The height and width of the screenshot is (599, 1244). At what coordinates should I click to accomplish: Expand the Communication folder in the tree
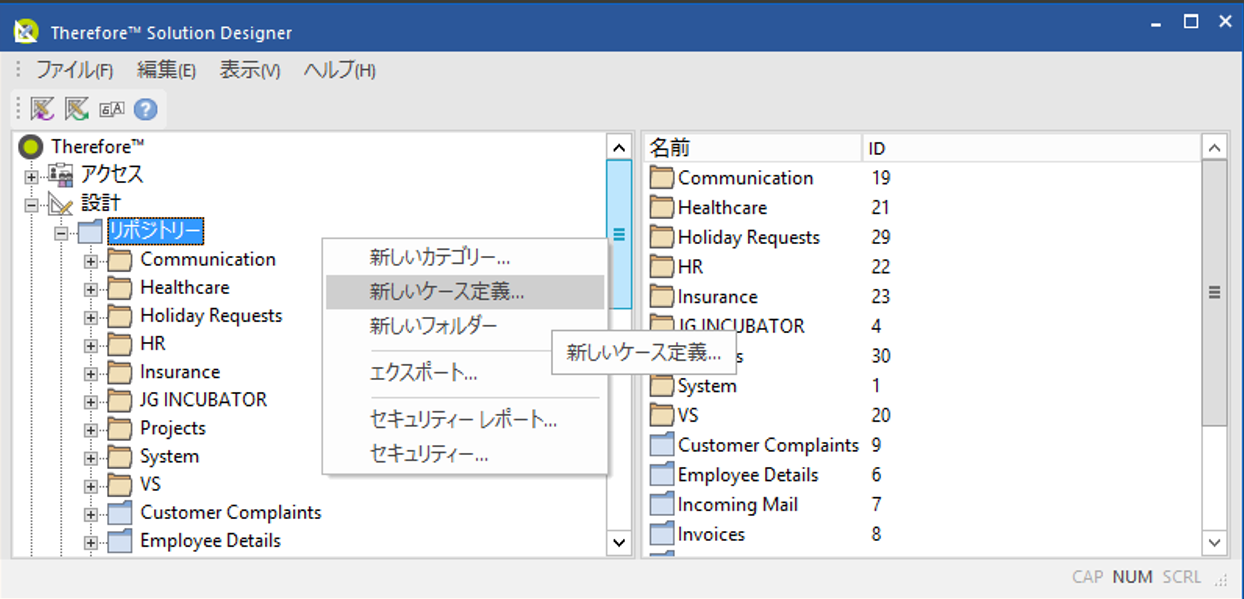click(91, 261)
